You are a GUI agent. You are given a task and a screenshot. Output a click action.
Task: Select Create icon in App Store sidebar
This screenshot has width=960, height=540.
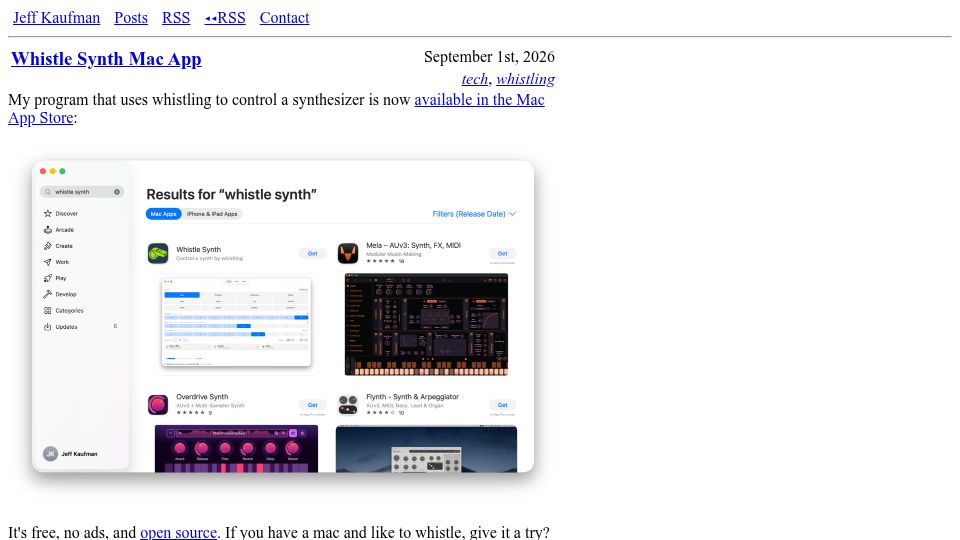coord(48,246)
